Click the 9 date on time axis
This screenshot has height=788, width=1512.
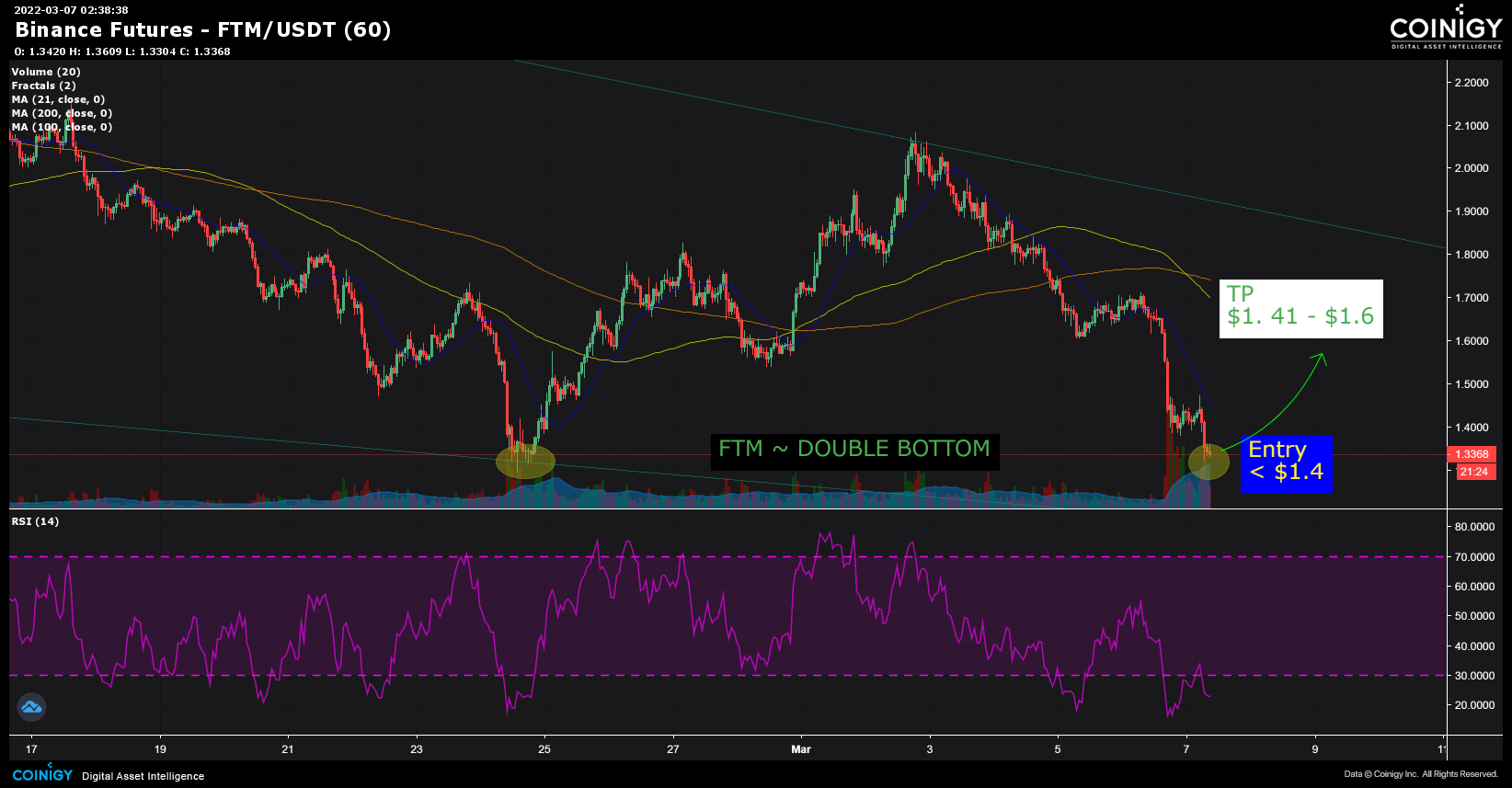coord(1315,749)
